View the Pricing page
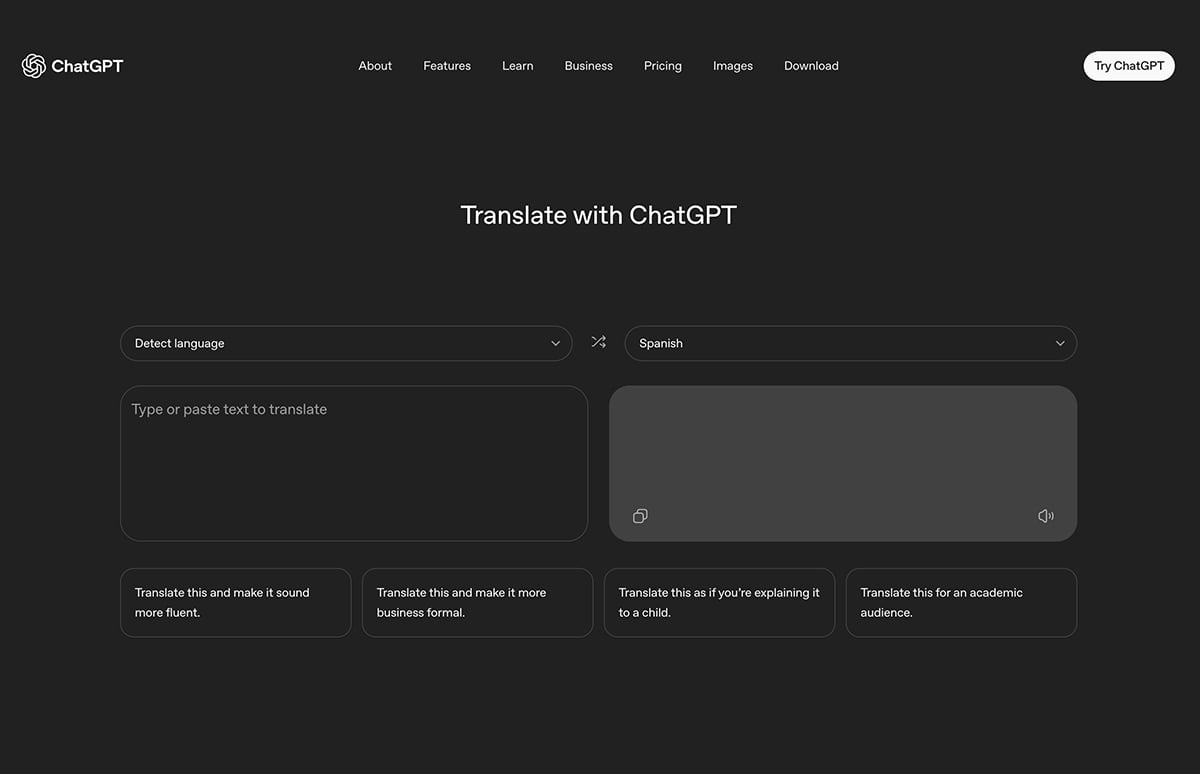Screen dimensions: 1200x774 tap(663, 66)
